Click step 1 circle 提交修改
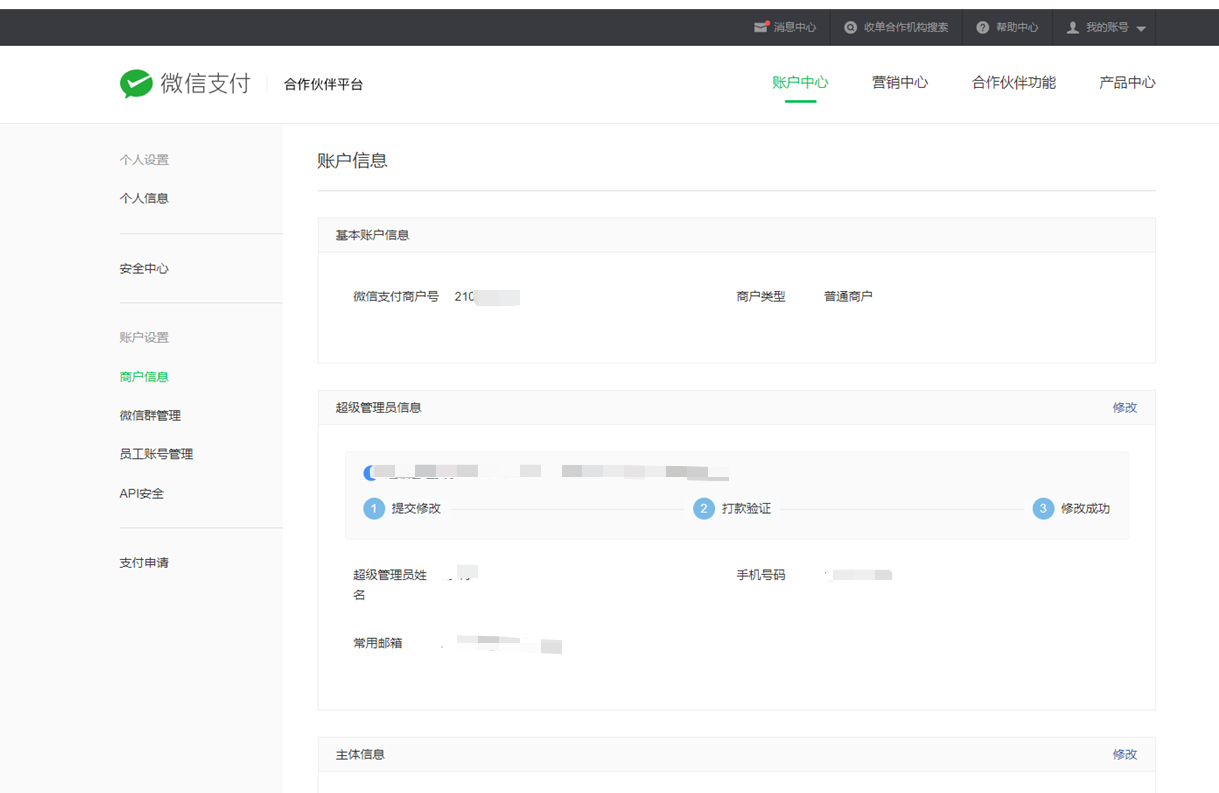 pos(374,508)
